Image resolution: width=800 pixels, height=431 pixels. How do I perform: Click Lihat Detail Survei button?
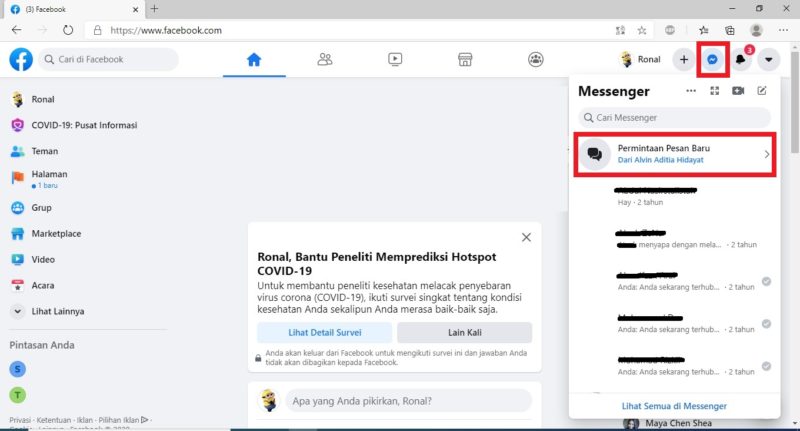point(324,333)
